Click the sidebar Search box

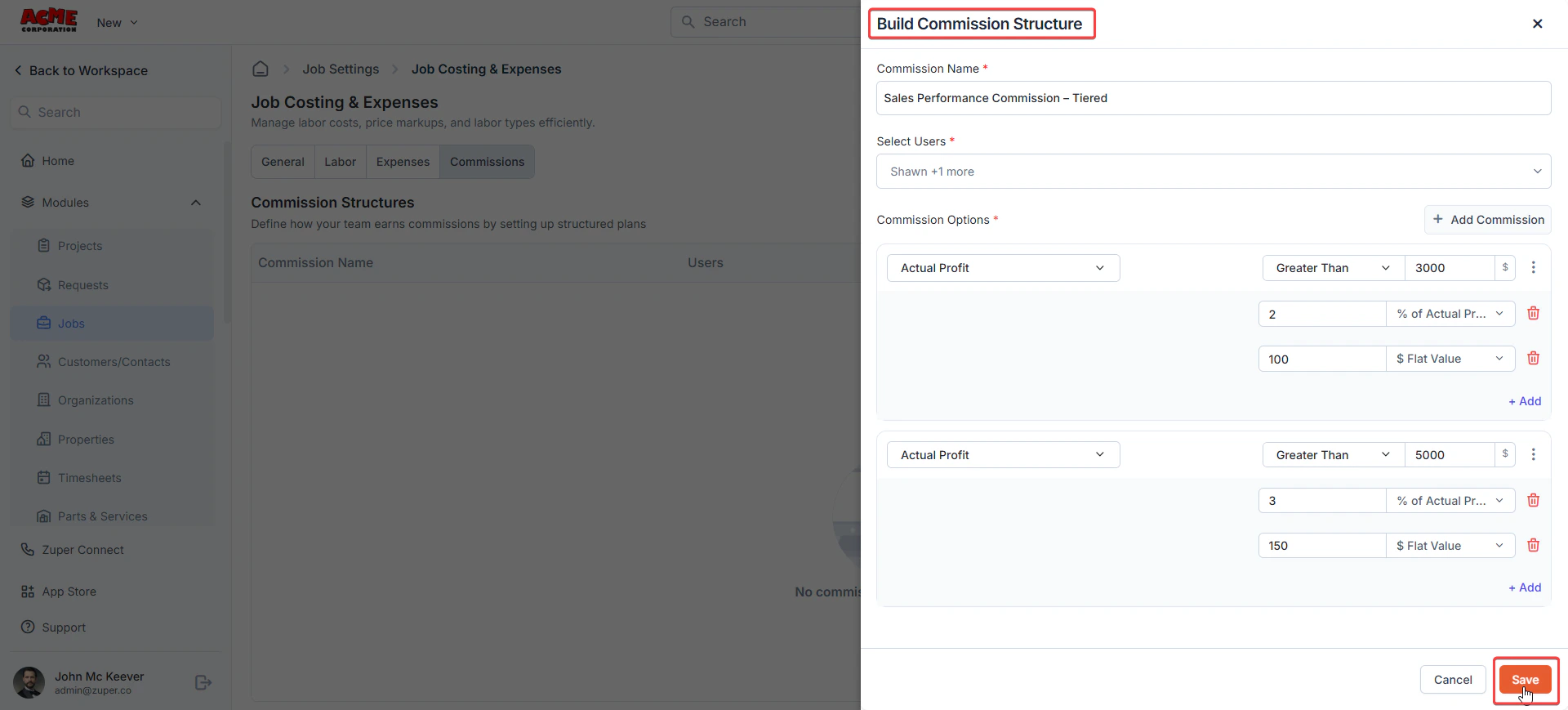pos(116,112)
